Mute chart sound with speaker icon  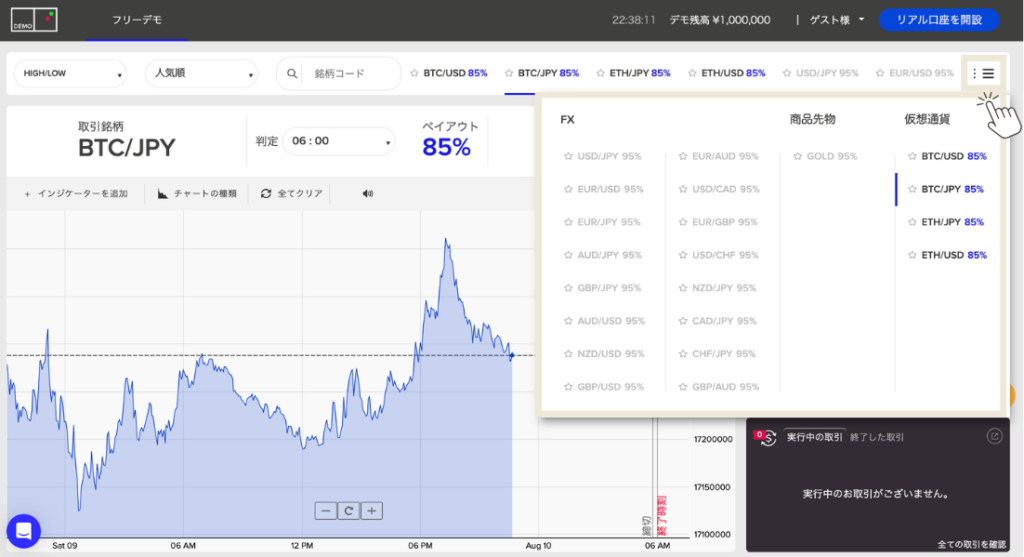tap(368, 193)
